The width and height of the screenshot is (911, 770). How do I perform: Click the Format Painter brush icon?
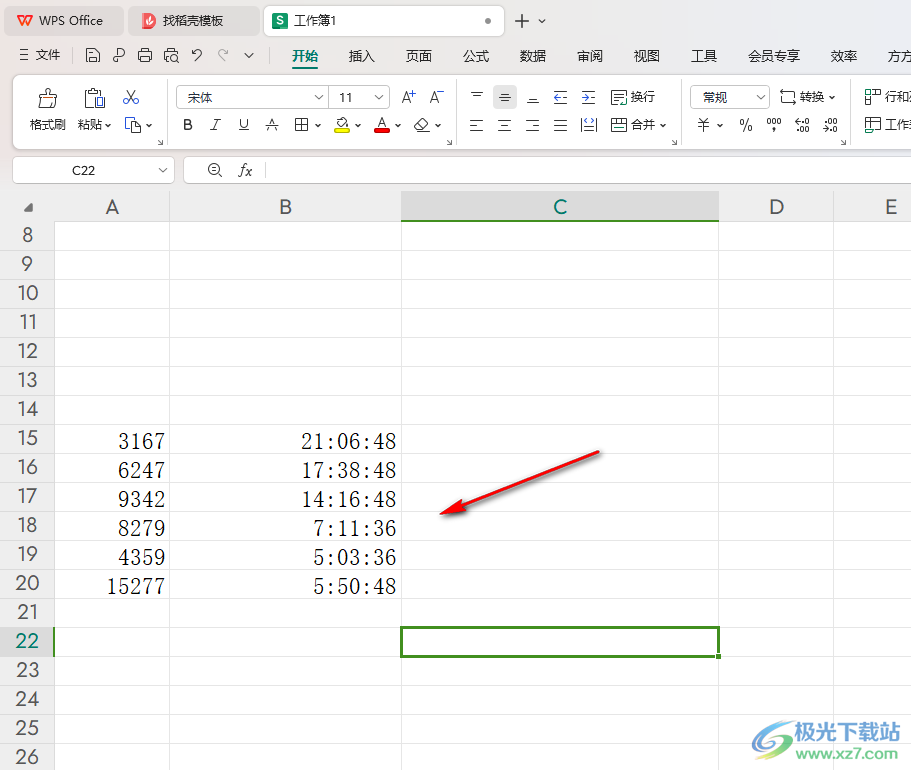48,98
